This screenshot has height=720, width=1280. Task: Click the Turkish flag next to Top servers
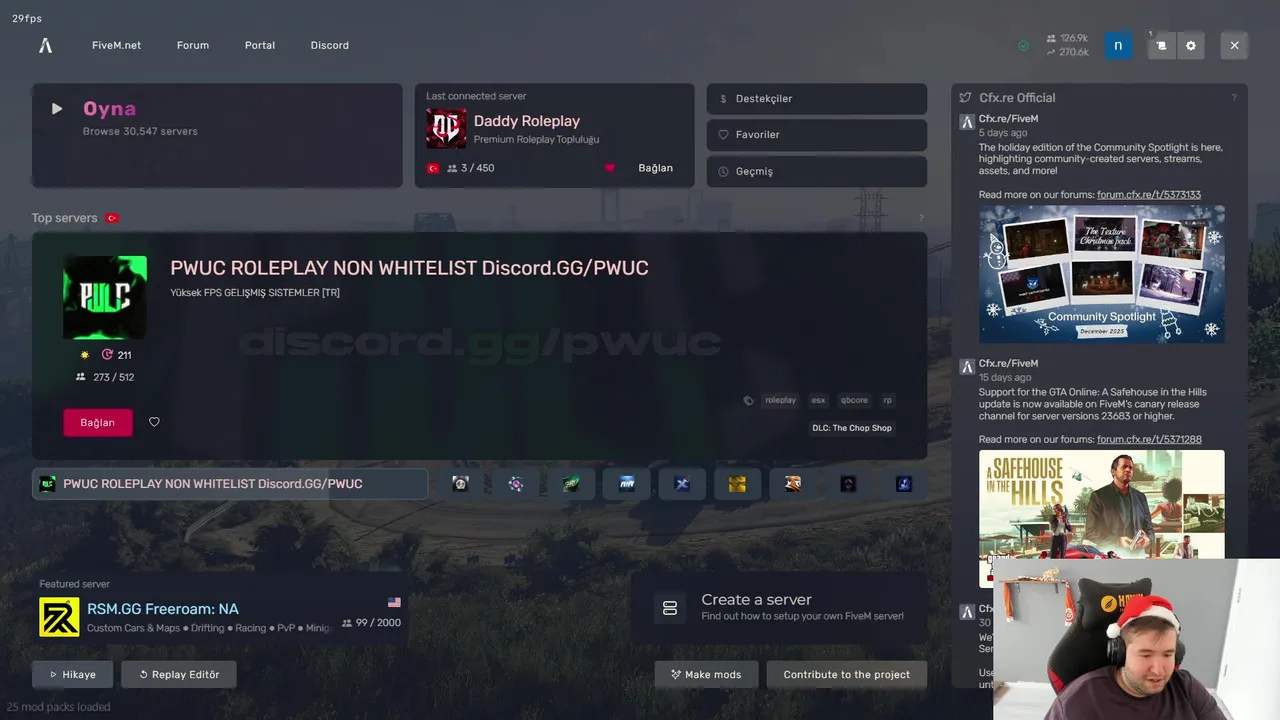pyautogui.click(x=112, y=218)
